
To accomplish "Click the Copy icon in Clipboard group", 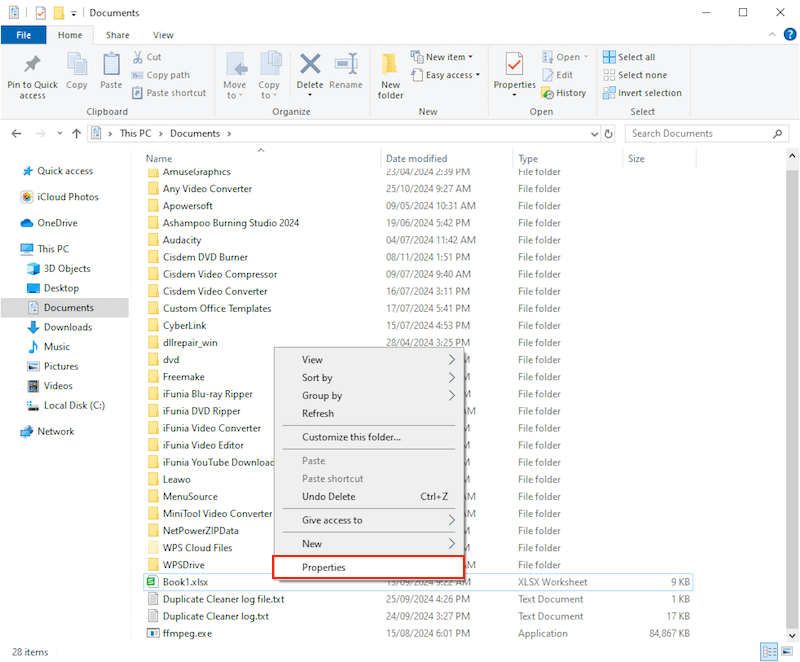I will (77, 64).
